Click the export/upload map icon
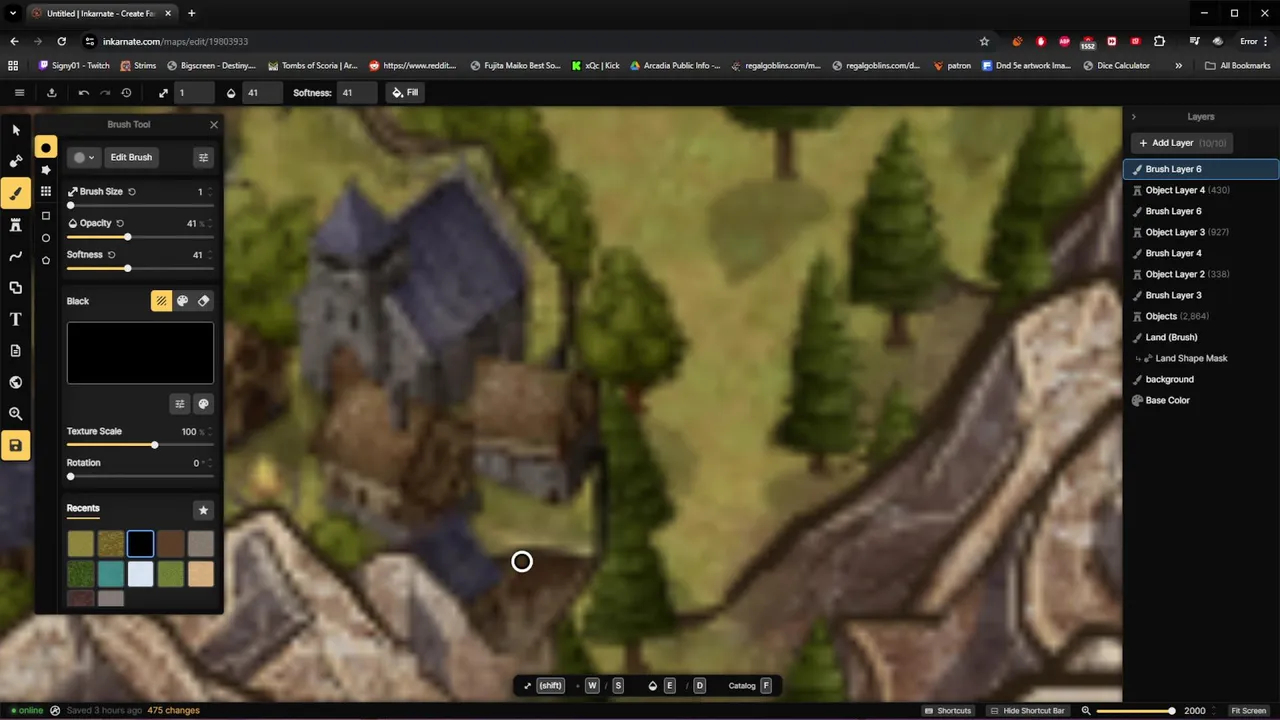 click(52, 92)
